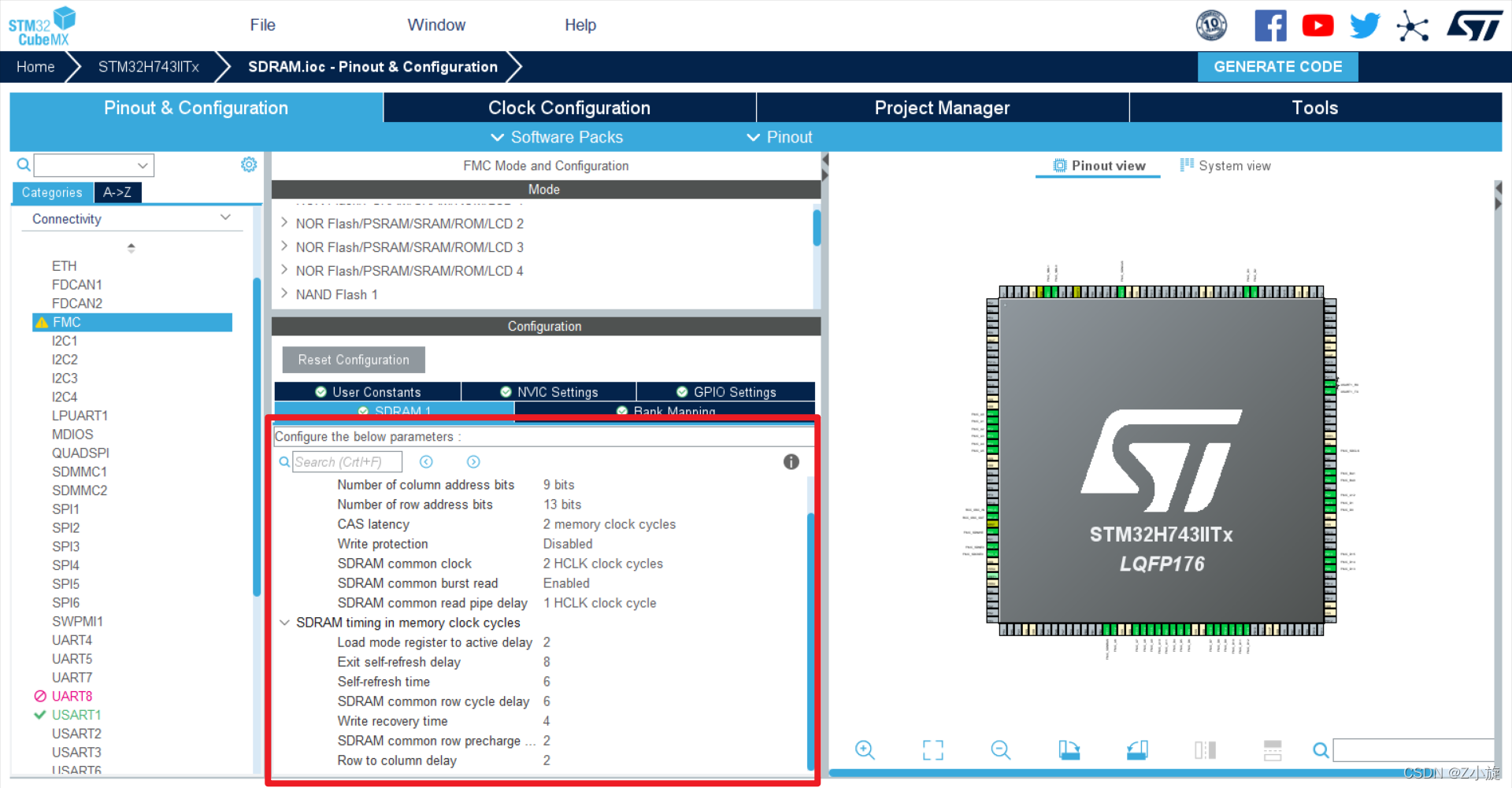This screenshot has width=1512, height=788.
Task: Open the Facebook link icon
Action: pos(1270,26)
